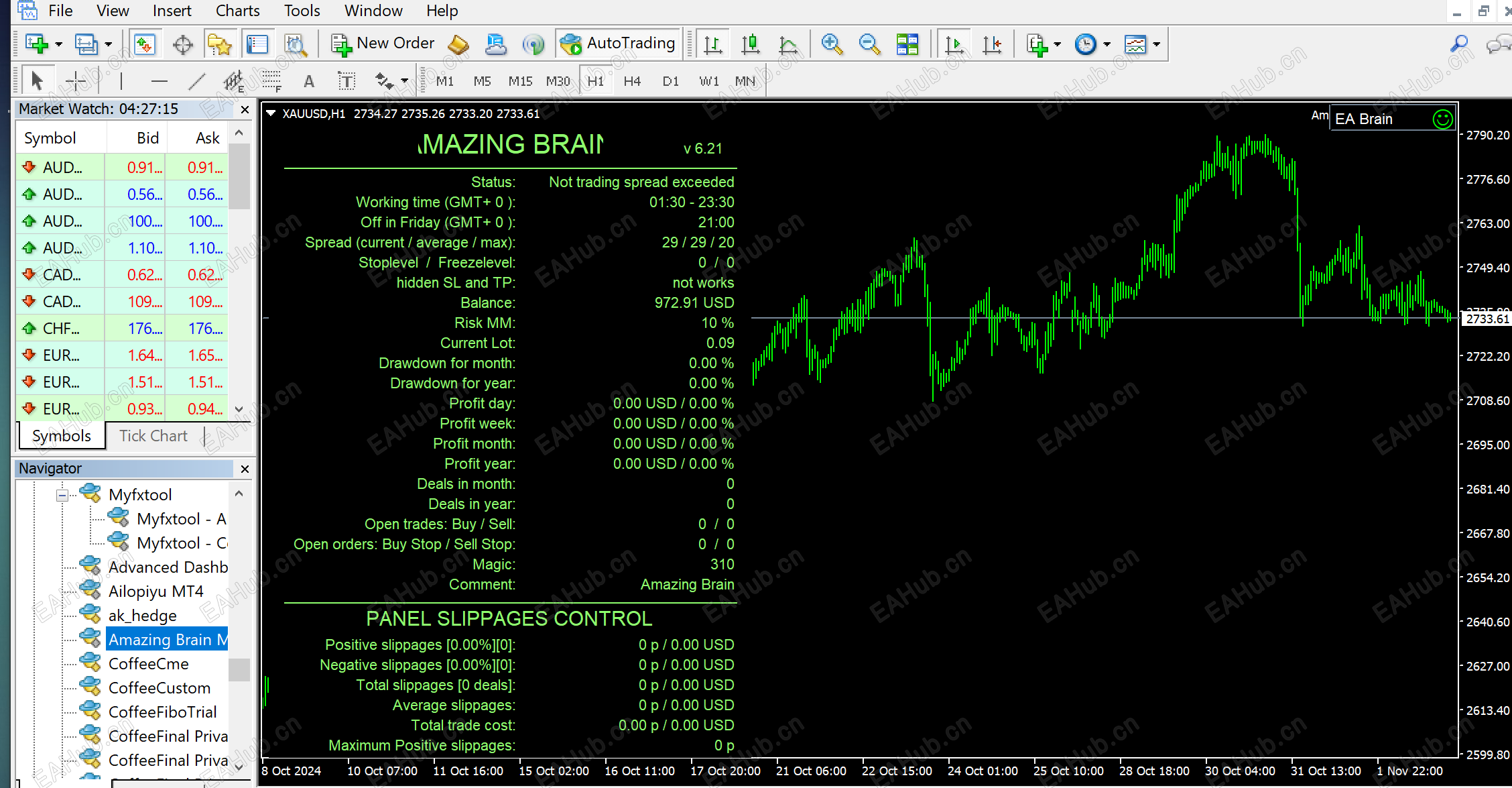Open the search magnifier icon
The height and width of the screenshot is (788, 1512).
[1459, 44]
